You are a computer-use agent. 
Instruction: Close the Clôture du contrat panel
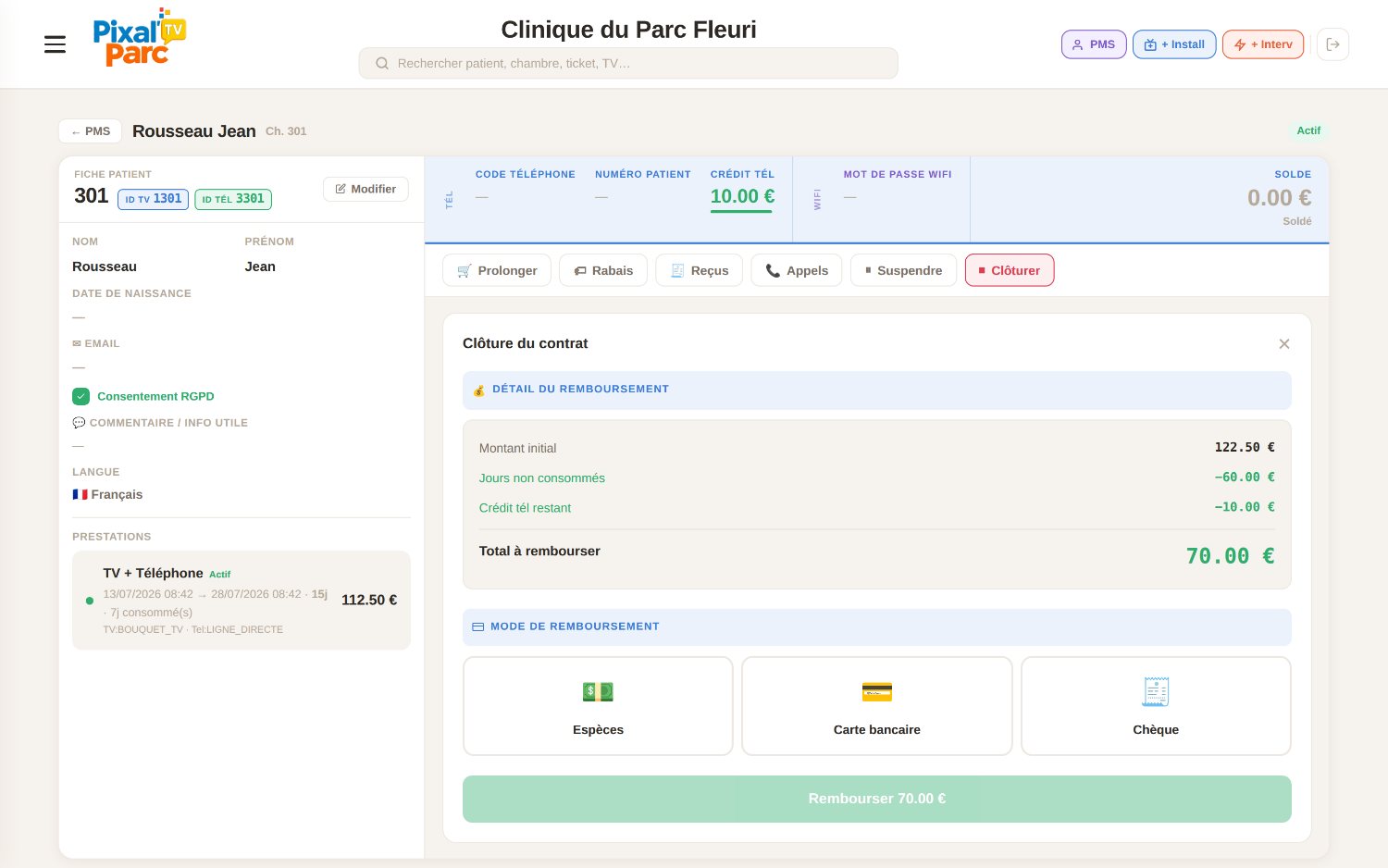click(1284, 344)
